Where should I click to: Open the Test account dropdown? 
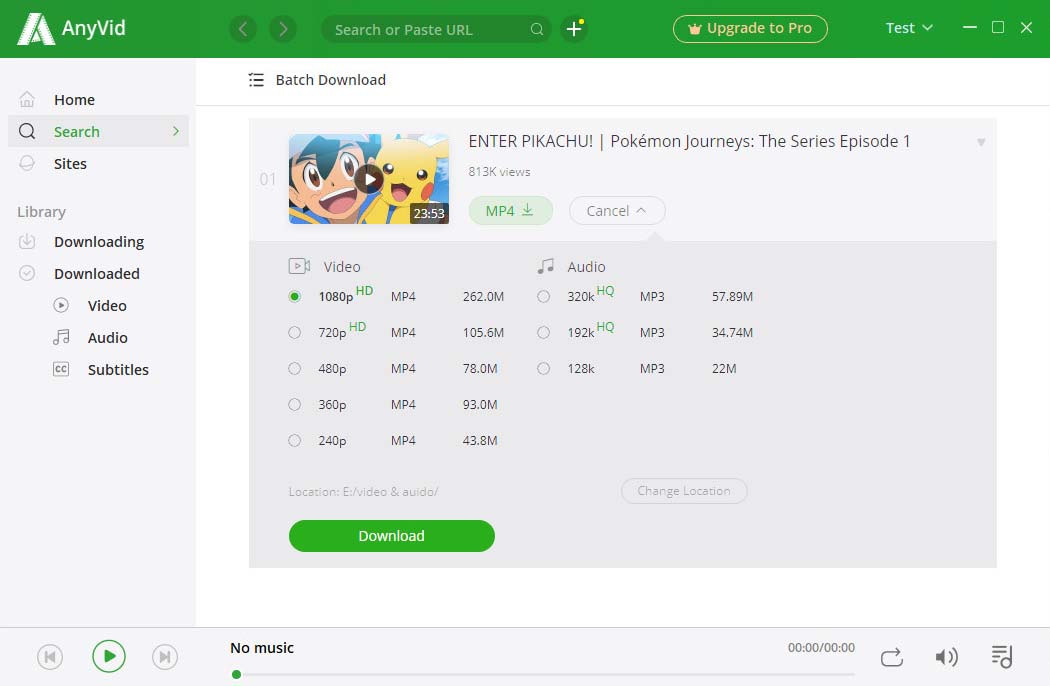click(909, 28)
